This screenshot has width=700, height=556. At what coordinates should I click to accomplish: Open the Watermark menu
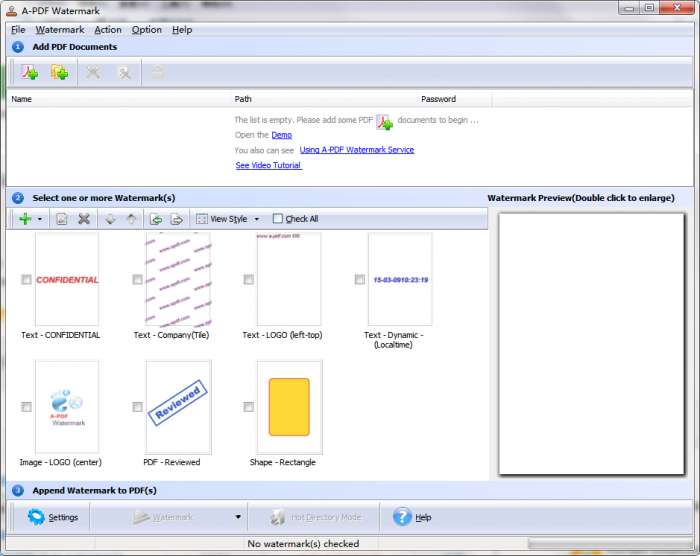tap(60, 30)
